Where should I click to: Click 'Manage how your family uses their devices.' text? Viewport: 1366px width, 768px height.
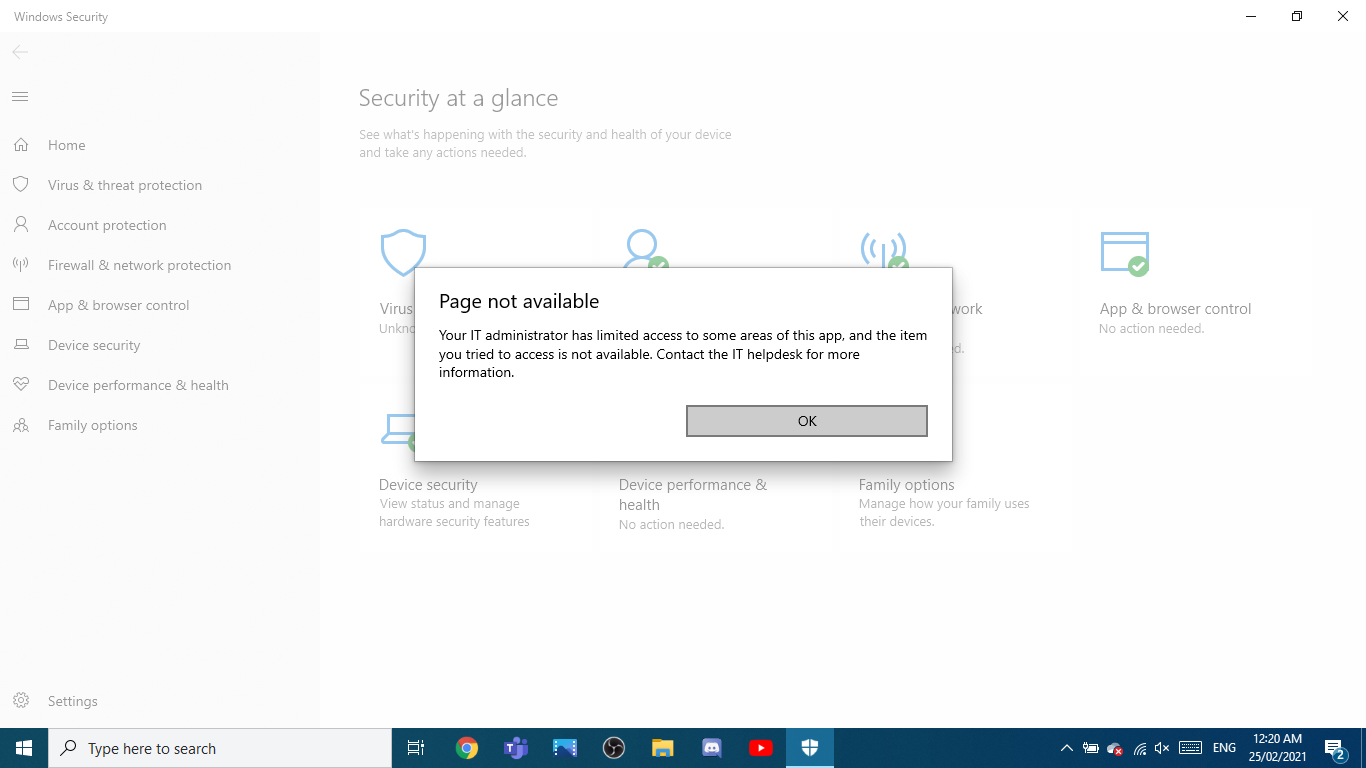pos(944,513)
